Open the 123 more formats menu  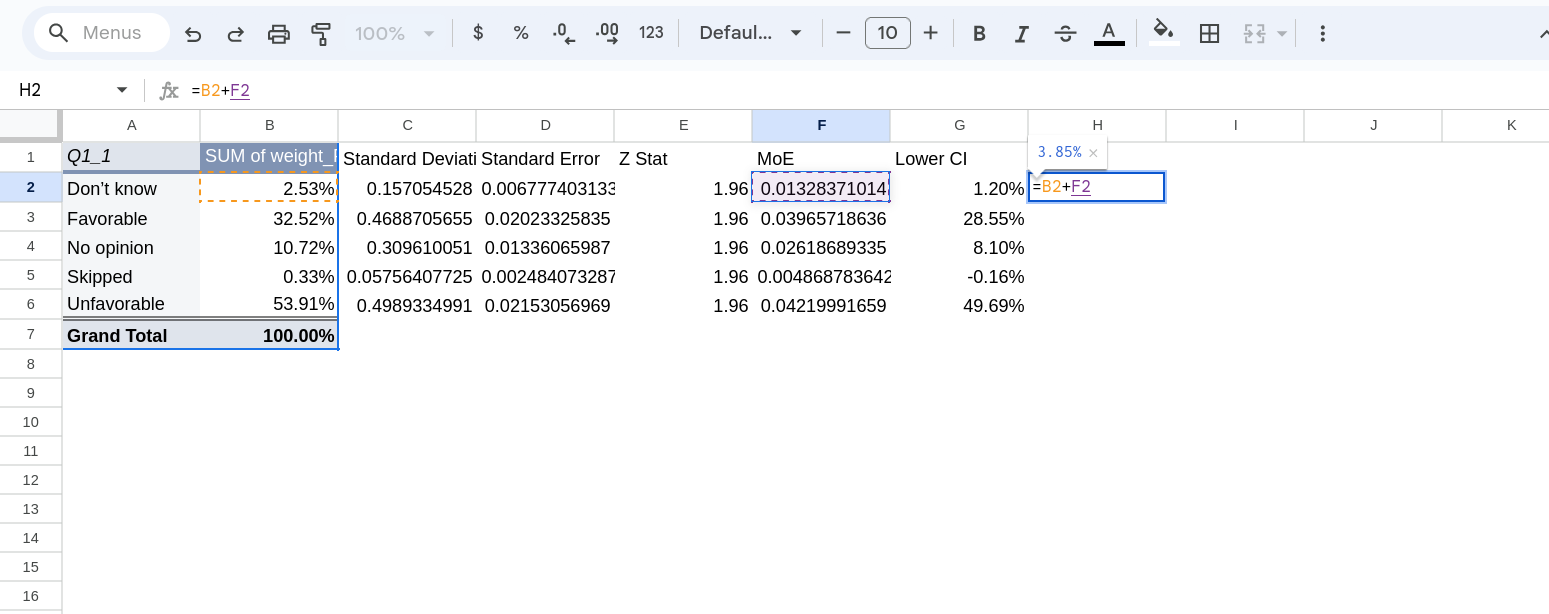651,33
